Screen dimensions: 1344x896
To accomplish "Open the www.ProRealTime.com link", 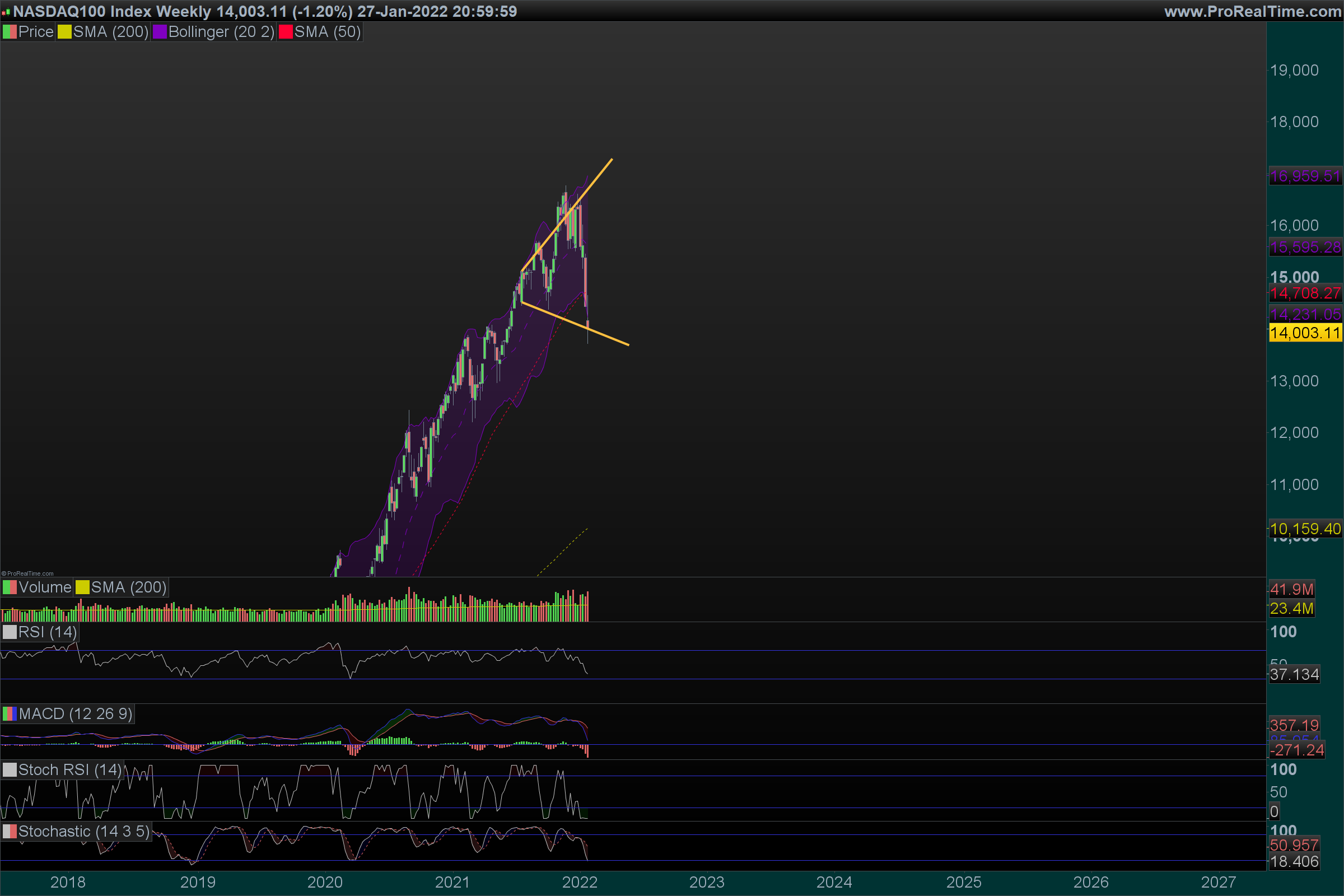I will coord(1252,11).
